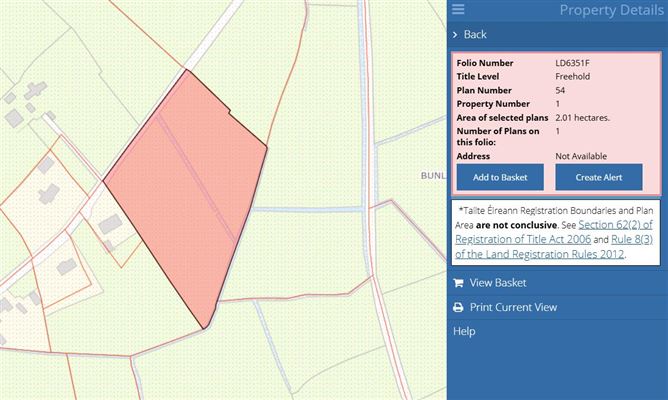668x400 pixels.
Task: Click the shopping cart icon
Action: tap(458, 283)
